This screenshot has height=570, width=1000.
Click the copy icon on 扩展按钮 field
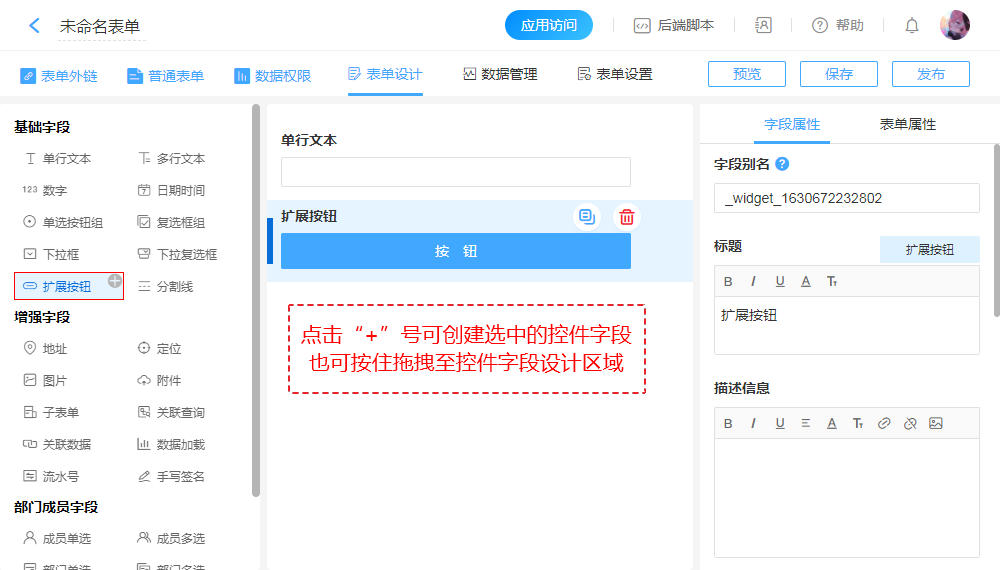pos(587,217)
